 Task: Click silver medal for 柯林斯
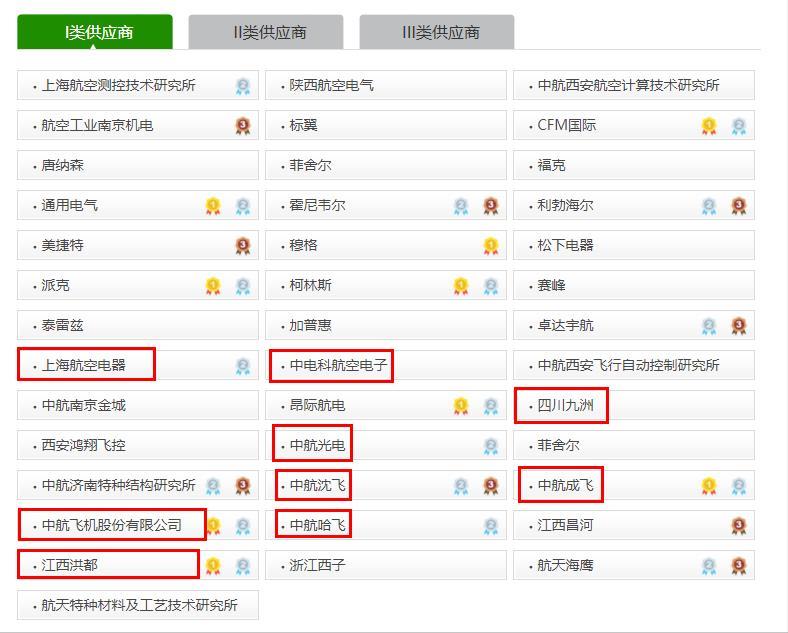[491, 286]
